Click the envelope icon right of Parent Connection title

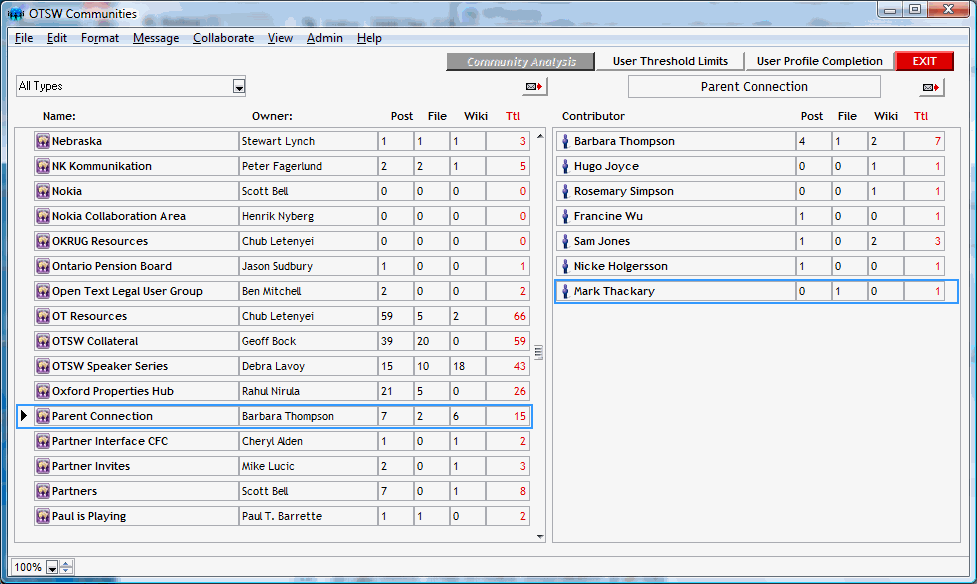(x=930, y=88)
